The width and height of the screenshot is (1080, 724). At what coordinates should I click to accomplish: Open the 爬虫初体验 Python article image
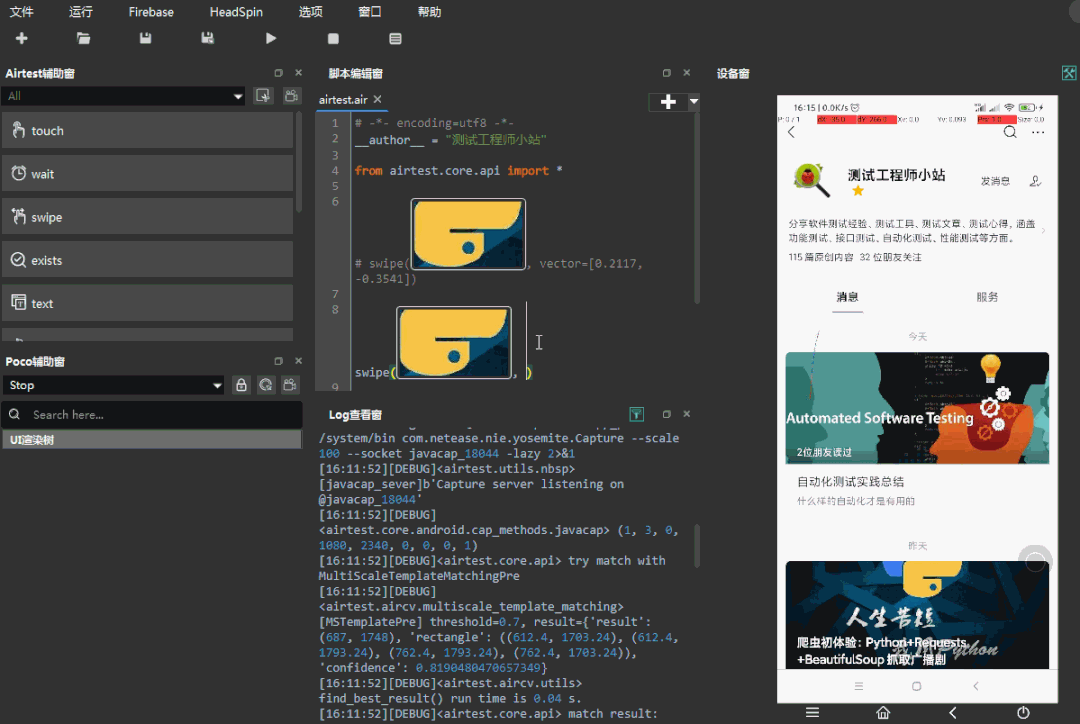(x=917, y=614)
